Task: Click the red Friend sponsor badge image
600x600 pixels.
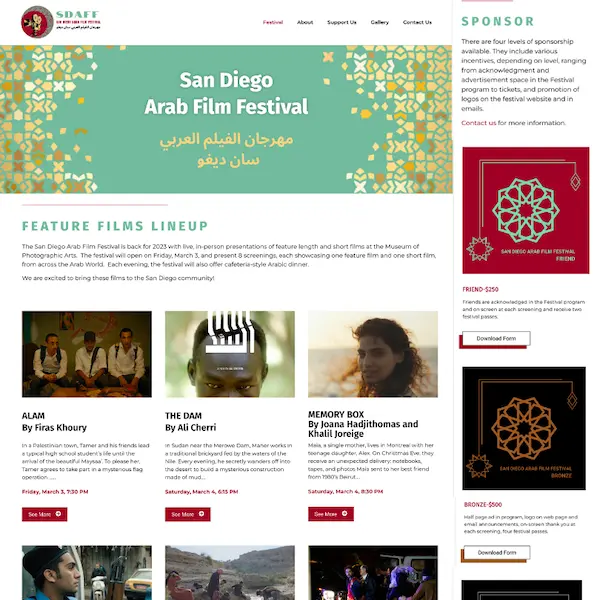Action: click(526, 210)
